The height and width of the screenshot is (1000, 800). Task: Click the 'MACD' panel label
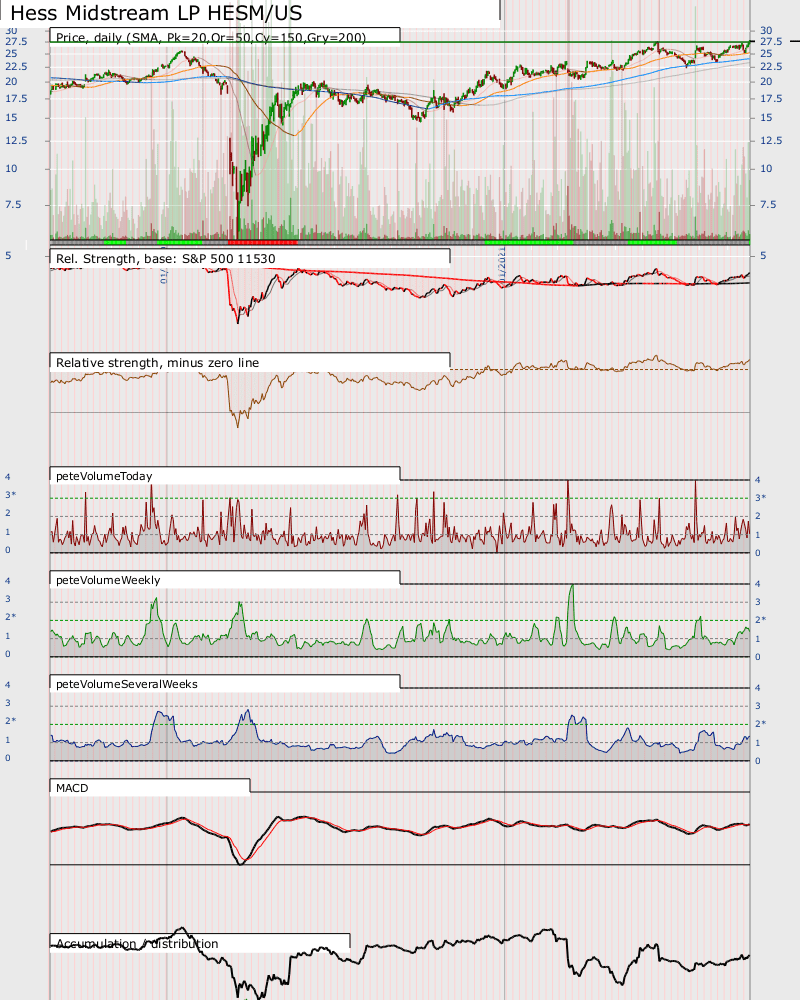pos(72,788)
